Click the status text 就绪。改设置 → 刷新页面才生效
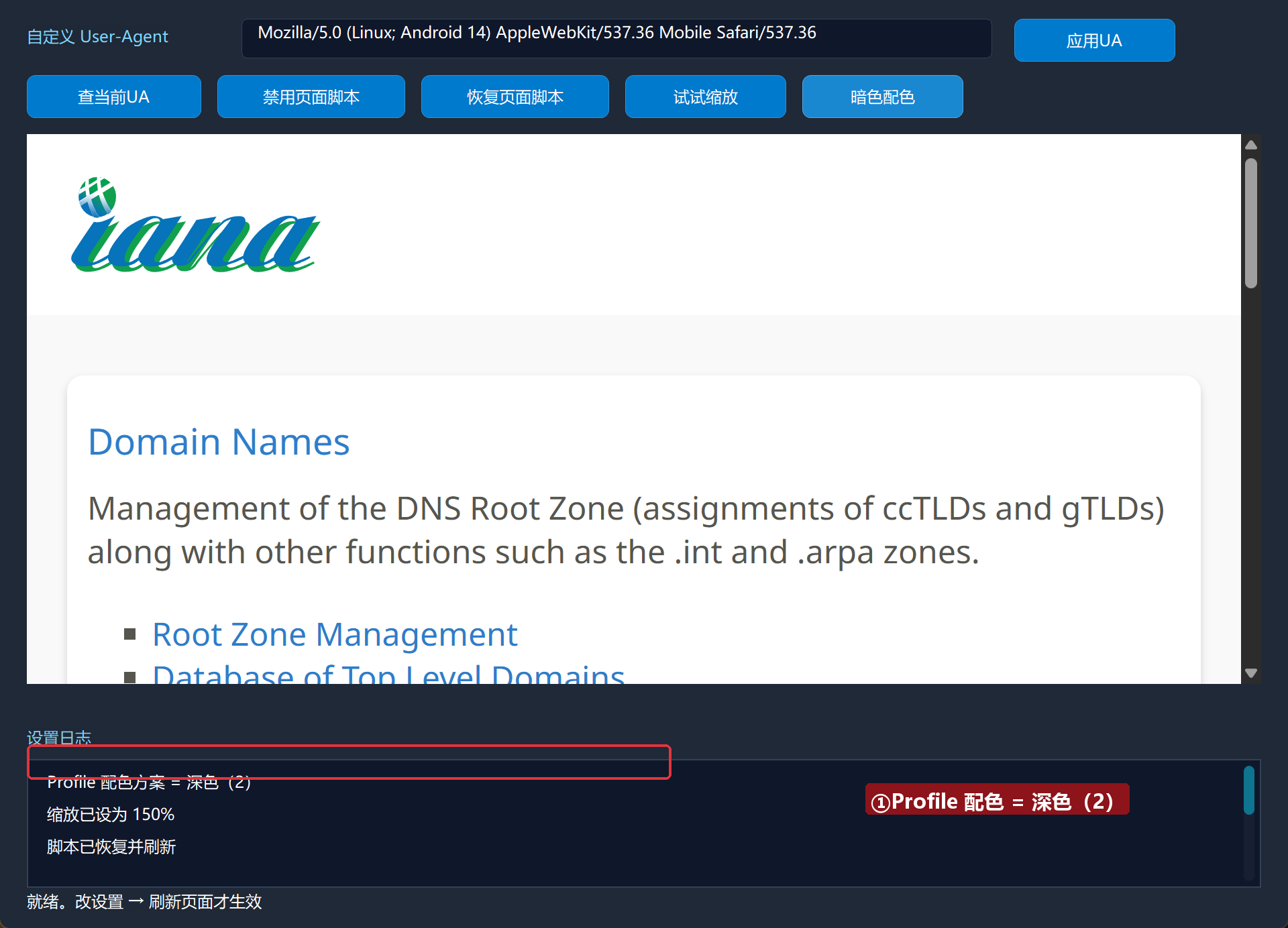 point(144,902)
